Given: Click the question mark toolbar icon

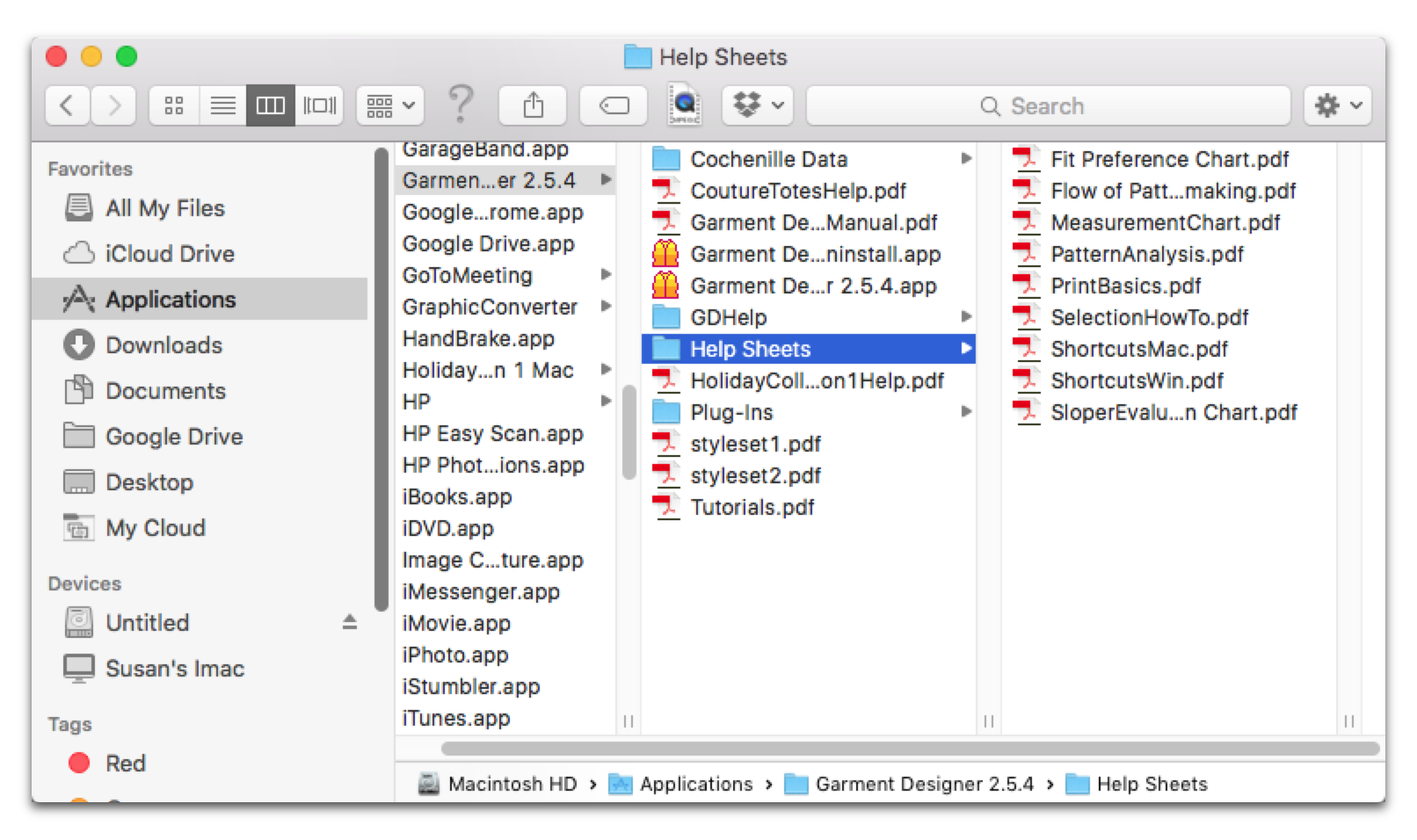Looking at the screenshot, I should [x=461, y=105].
